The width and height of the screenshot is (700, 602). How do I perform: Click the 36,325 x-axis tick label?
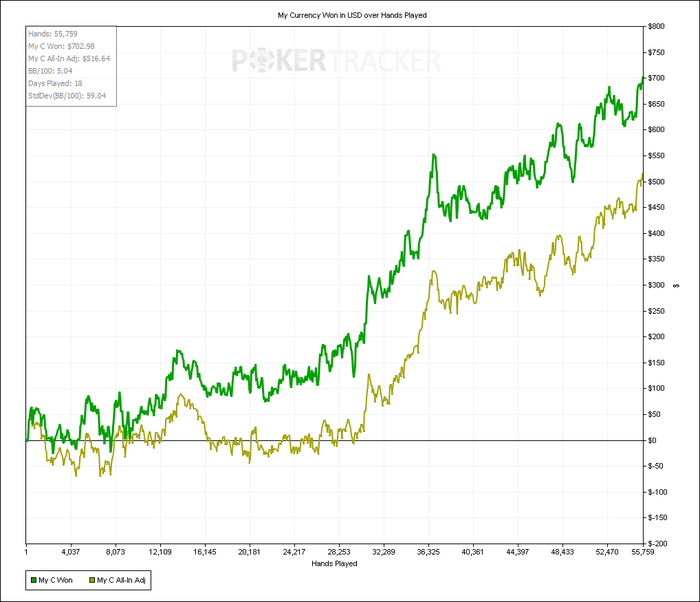pyautogui.click(x=428, y=552)
